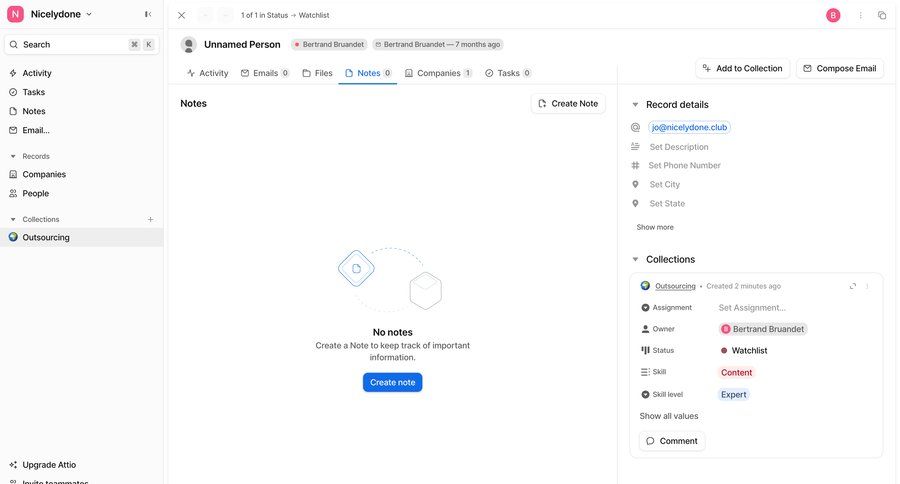Click the Search field in sidebar
The height and width of the screenshot is (484, 900).
click(x=82, y=44)
